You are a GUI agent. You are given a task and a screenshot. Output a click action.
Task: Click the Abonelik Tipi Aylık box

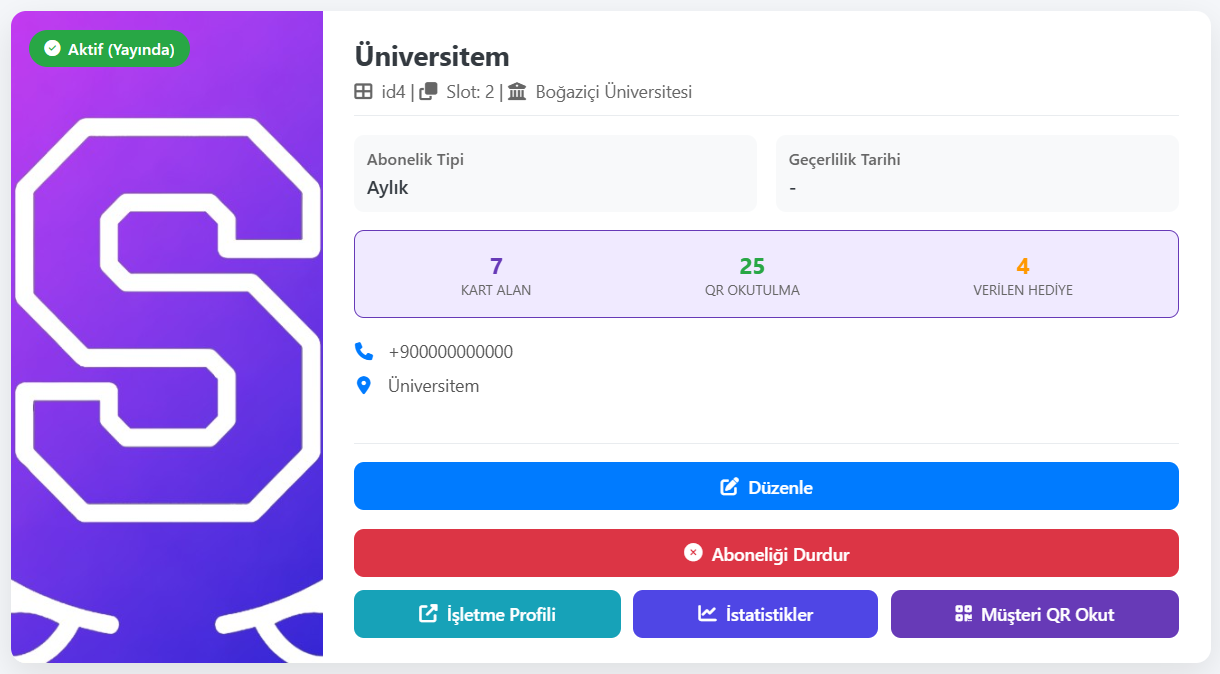(x=555, y=174)
